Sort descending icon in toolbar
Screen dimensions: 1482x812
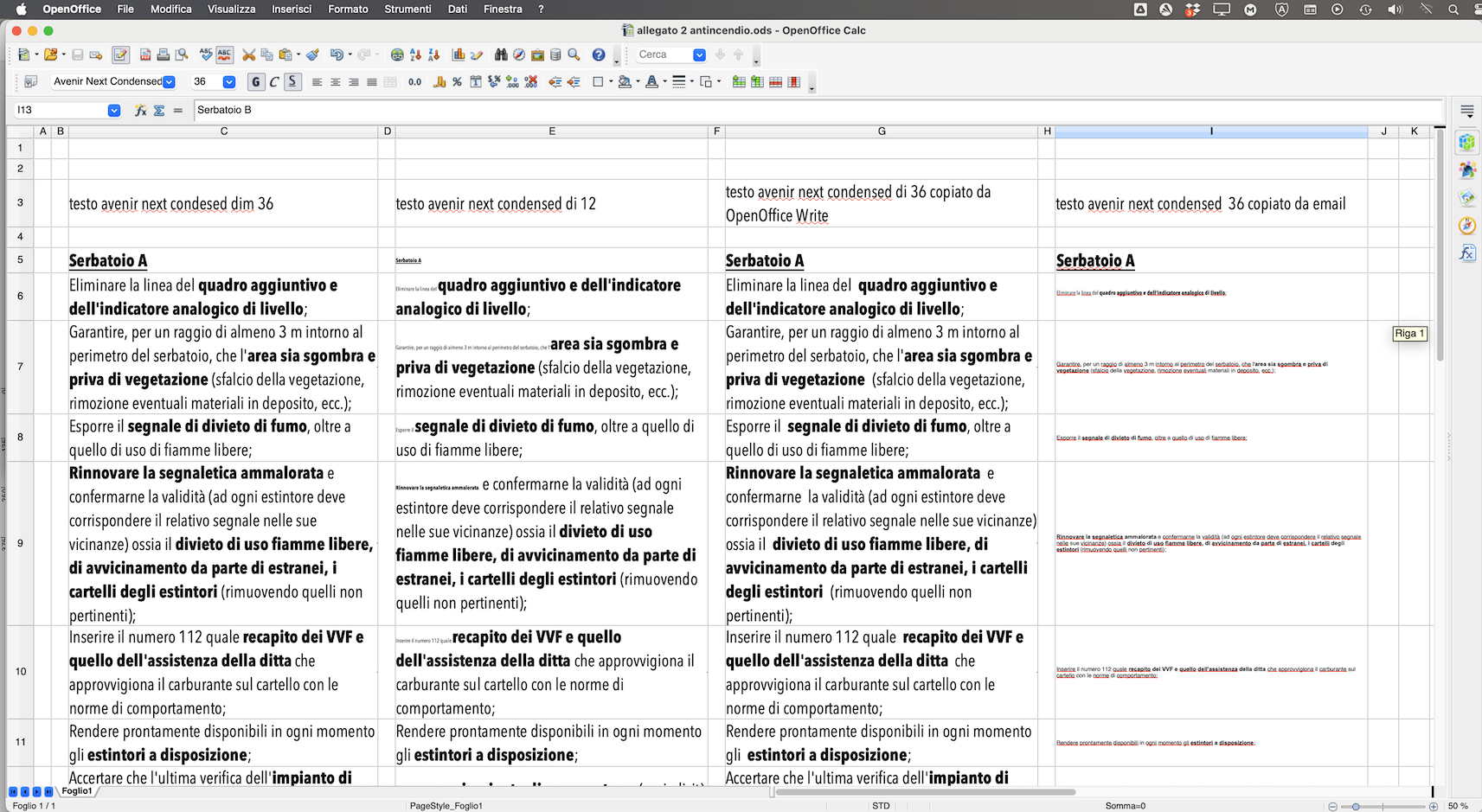coord(433,54)
